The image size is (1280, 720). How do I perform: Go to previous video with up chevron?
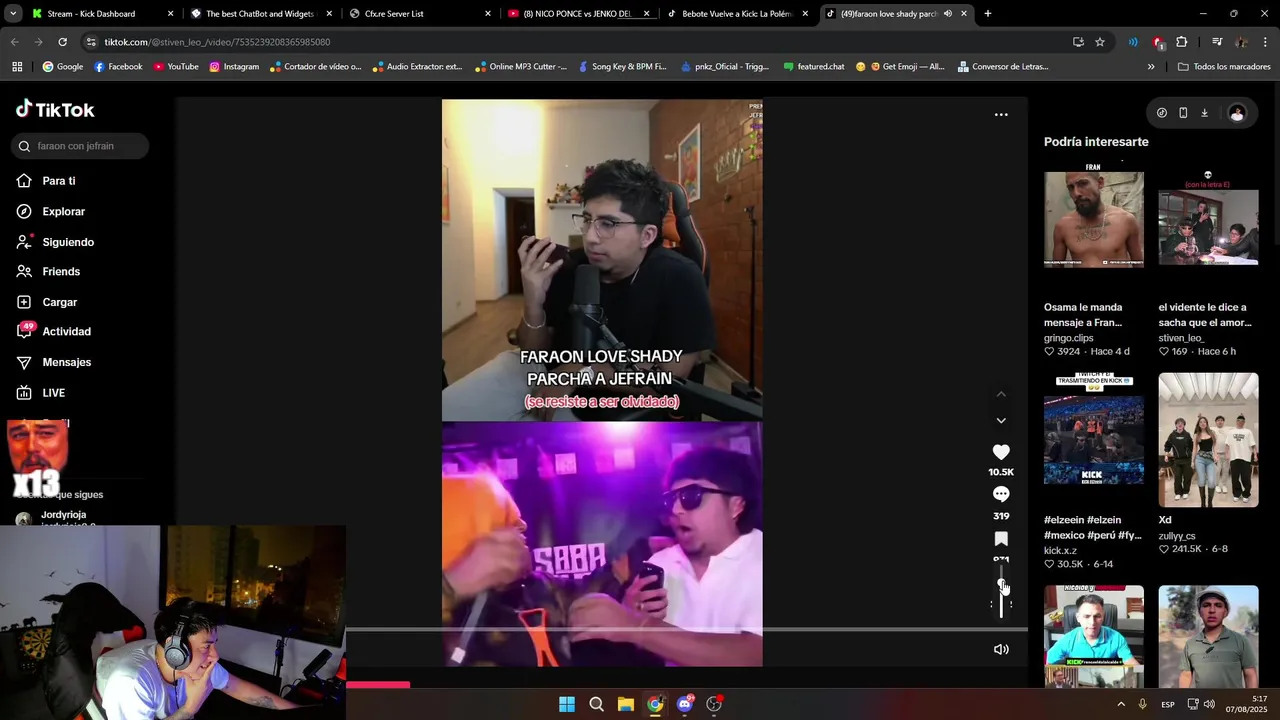click(x=1001, y=394)
